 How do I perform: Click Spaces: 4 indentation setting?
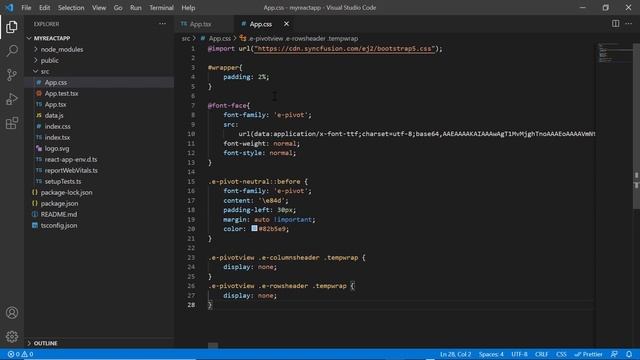(491, 354)
